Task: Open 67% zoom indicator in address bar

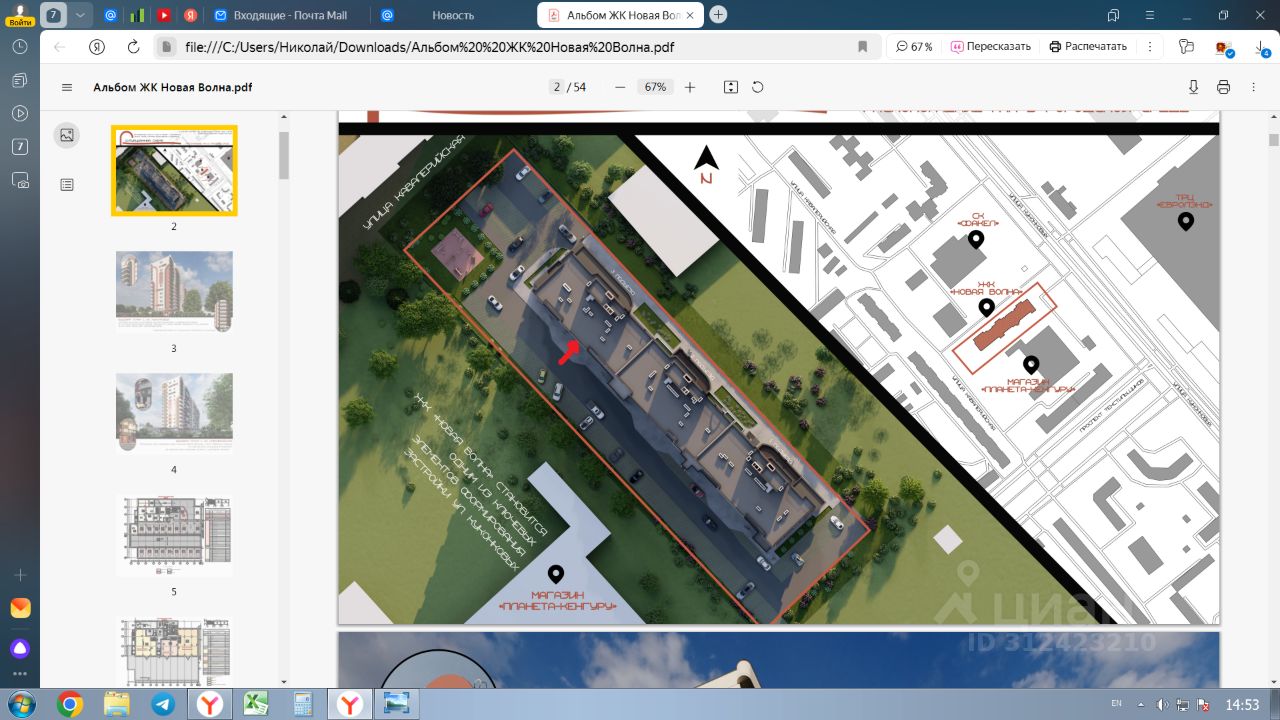Action: pyautogui.click(x=915, y=47)
